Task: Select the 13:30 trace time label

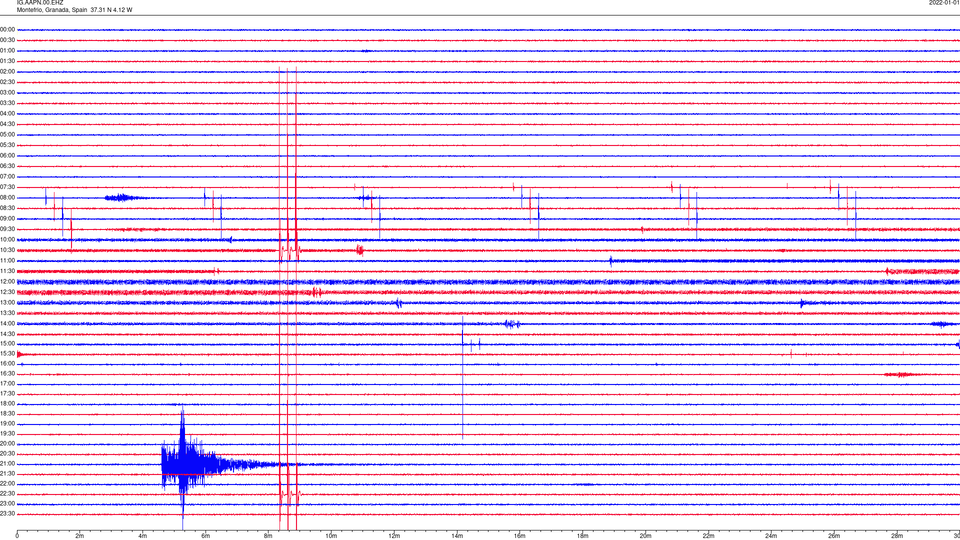Action: click(x=8, y=313)
